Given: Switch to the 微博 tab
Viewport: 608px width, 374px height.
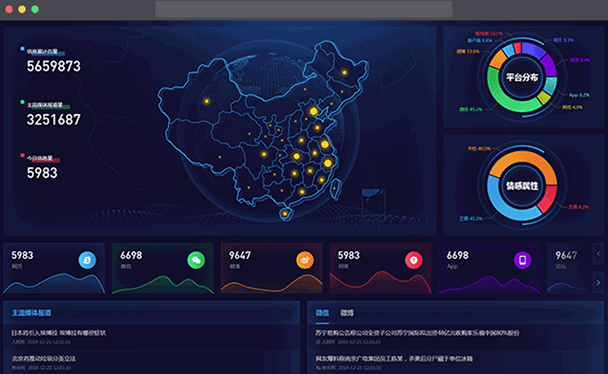Looking at the screenshot, I should (x=347, y=313).
